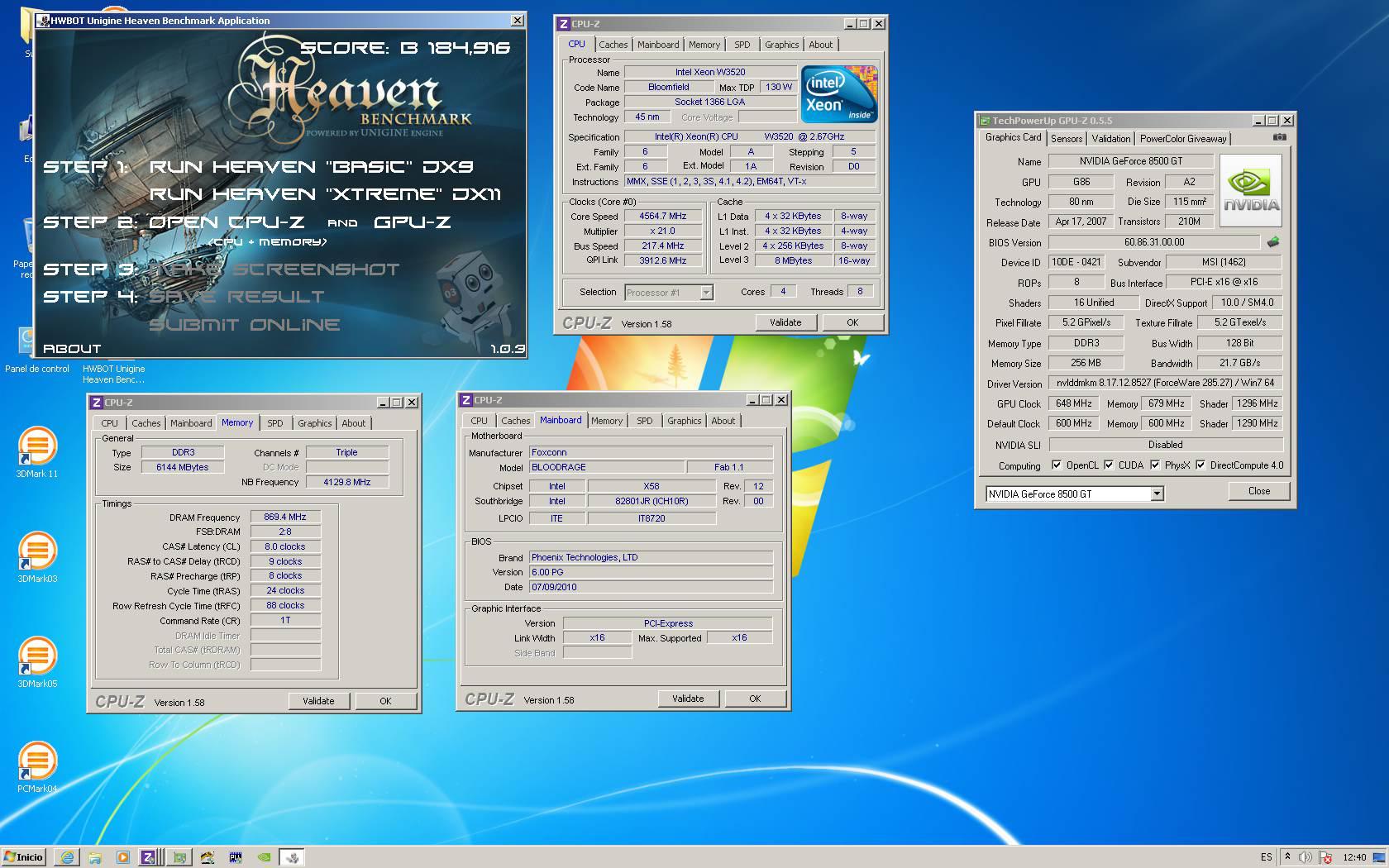The height and width of the screenshot is (868, 1389).
Task: Click Core Speed value 4564.7 MHz
Action: tap(662, 216)
